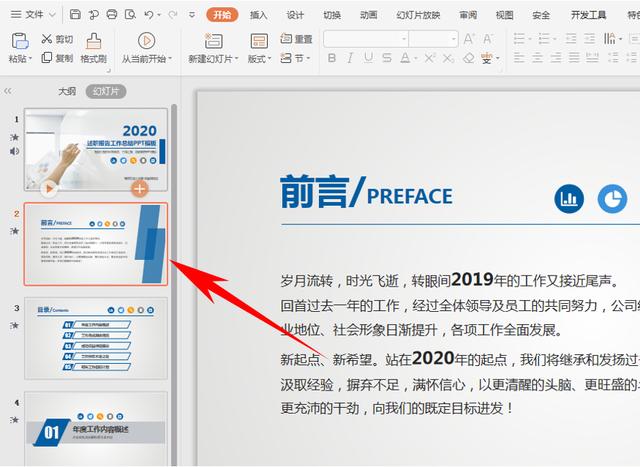Open customize quick access toolbar dropdown
Image resolution: width=640 pixels, height=467 pixels.
(x=191, y=15)
